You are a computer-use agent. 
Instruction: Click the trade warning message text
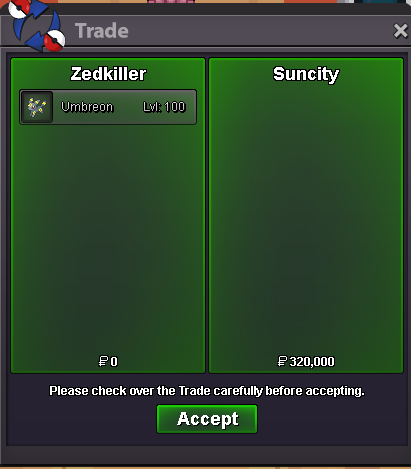click(207, 391)
